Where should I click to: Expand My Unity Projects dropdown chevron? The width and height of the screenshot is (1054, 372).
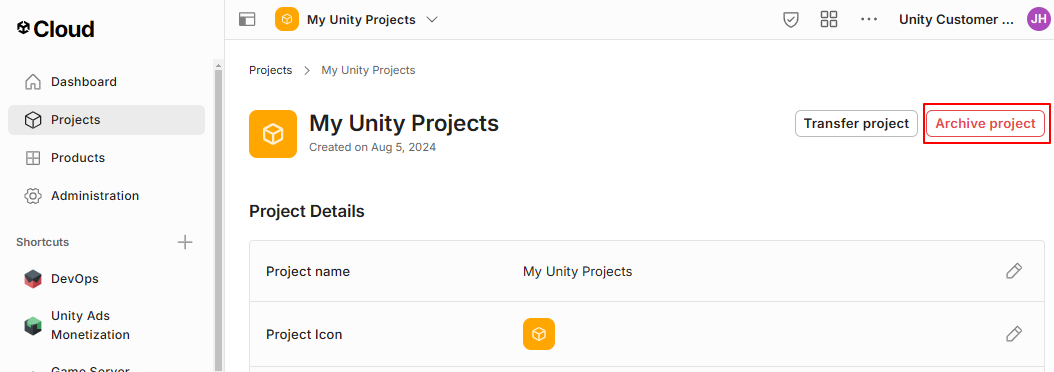pos(432,20)
